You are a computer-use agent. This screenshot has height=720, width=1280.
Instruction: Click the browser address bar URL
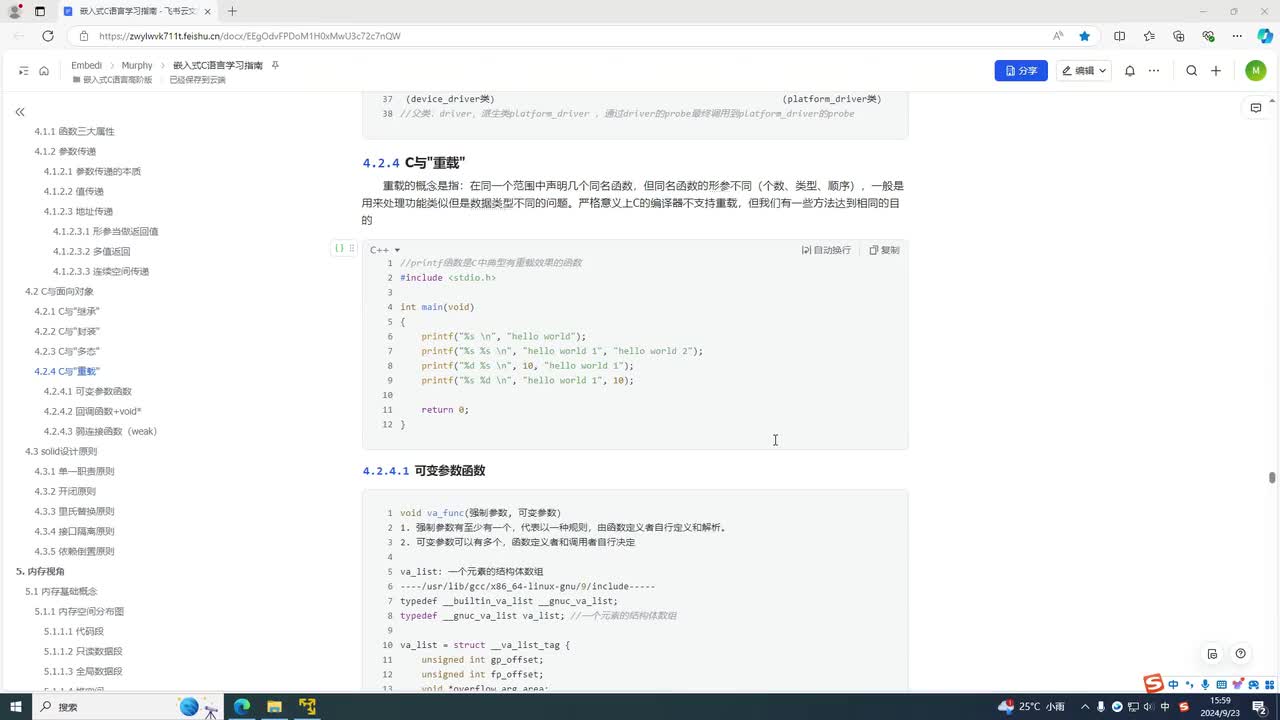pyautogui.click(x=250, y=36)
